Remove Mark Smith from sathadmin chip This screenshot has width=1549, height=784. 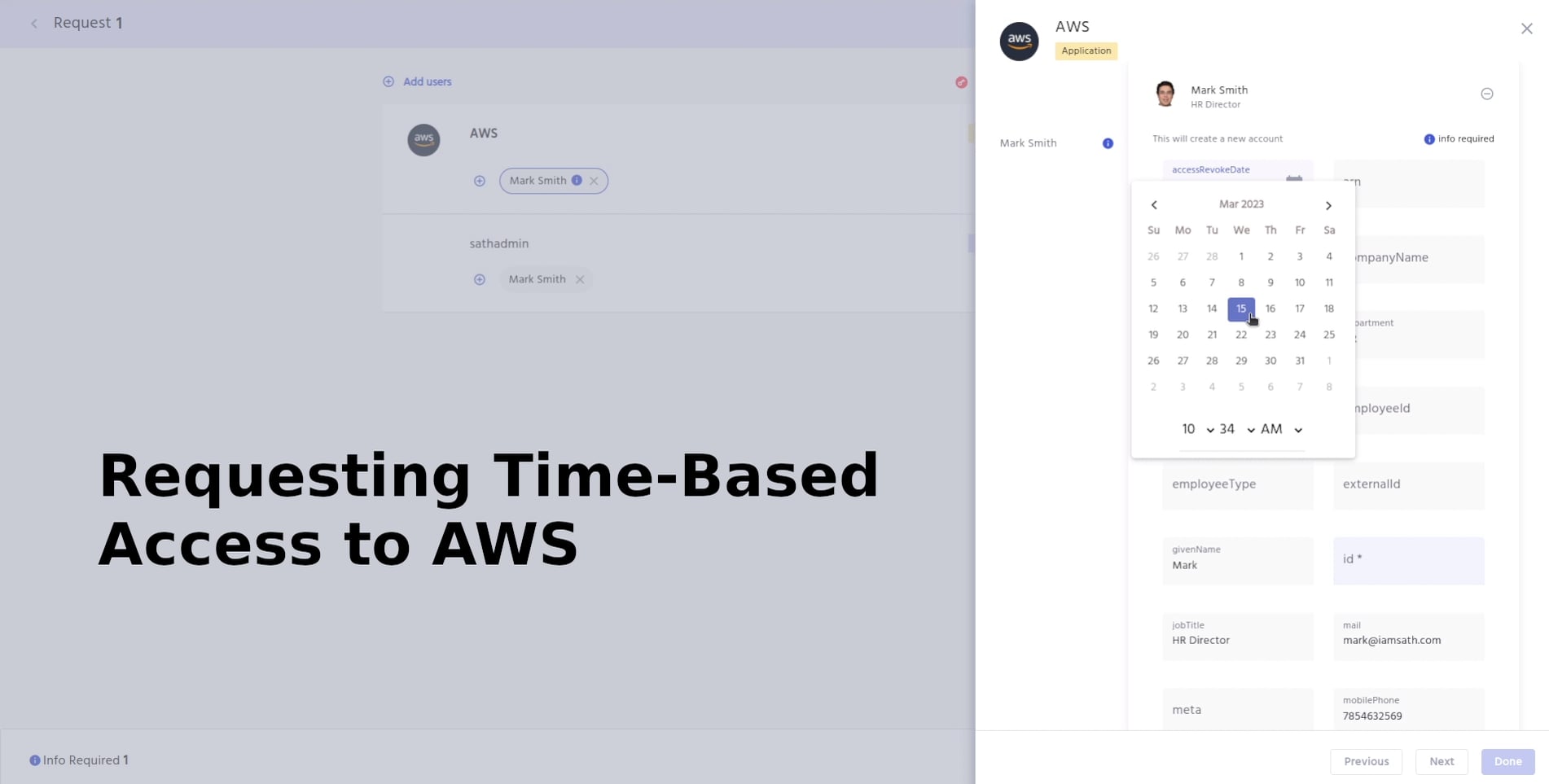tap(580, 279)
